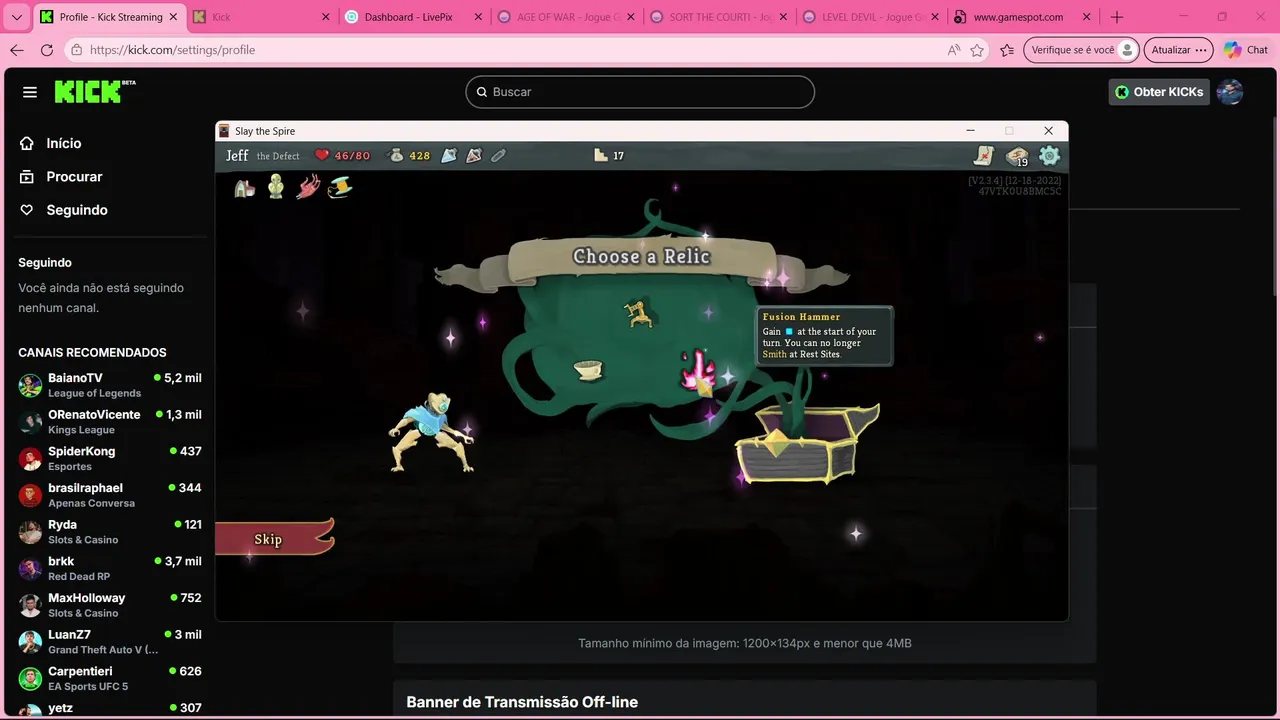Switch to AGE OF WAR tab
The image size is (1280, 720).
[x=565, y=17]
